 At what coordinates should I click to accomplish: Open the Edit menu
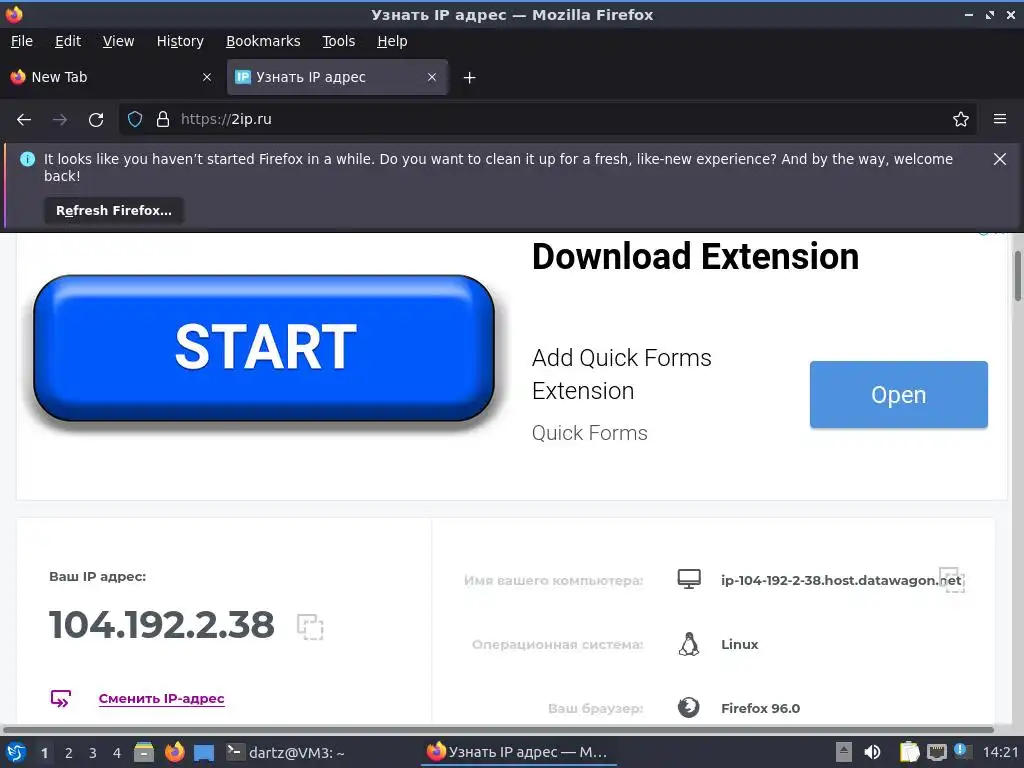(67, 41)
